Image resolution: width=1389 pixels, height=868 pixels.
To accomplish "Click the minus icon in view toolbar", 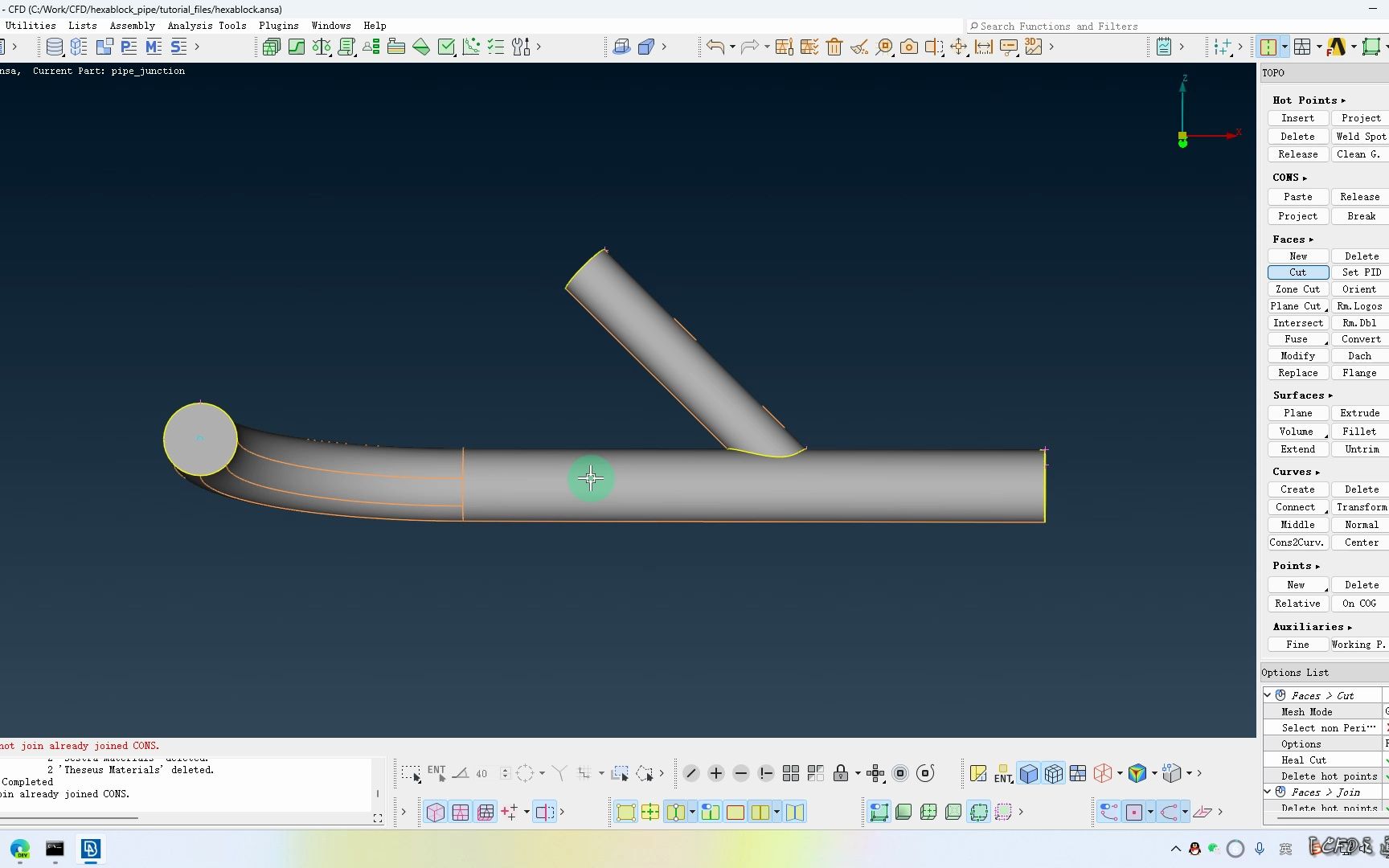I will (x=741, y=773).
